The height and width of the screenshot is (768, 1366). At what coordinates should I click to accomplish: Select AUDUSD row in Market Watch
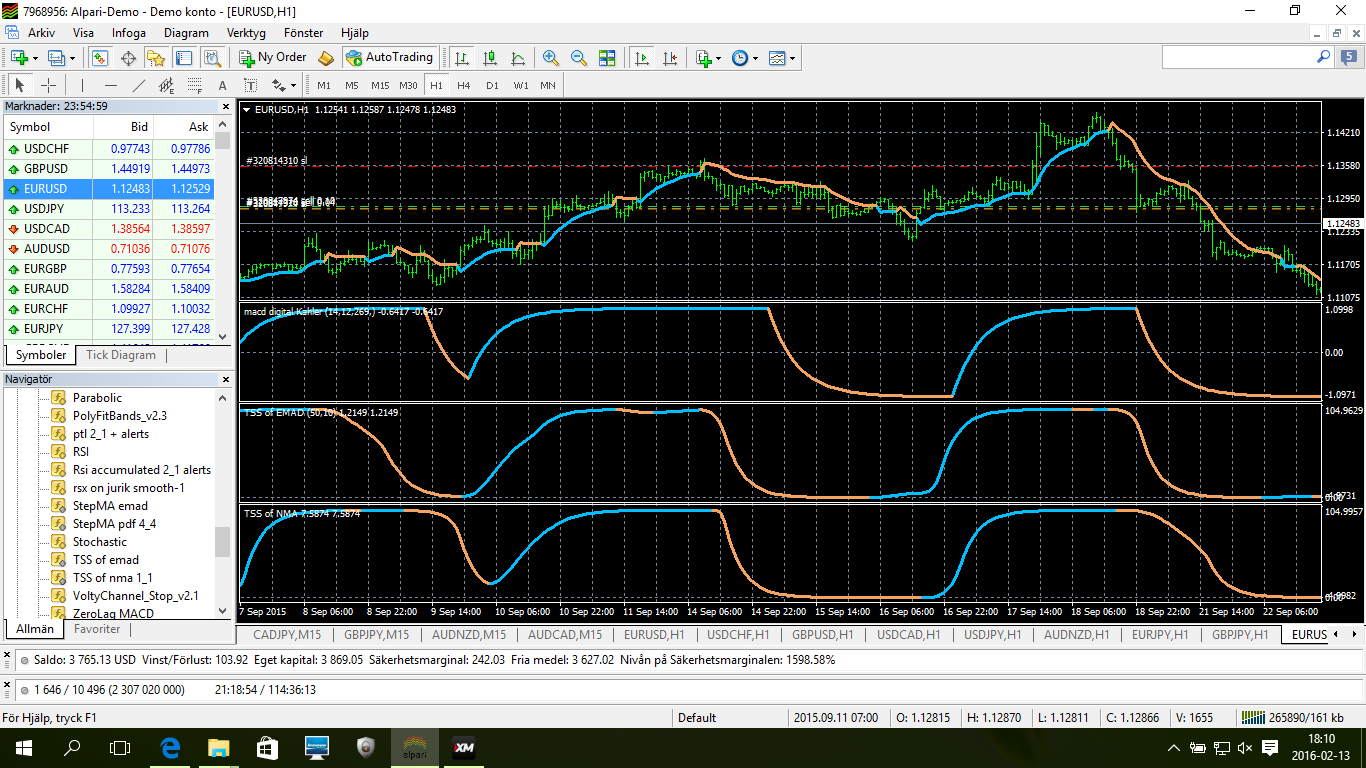[109, 249]
